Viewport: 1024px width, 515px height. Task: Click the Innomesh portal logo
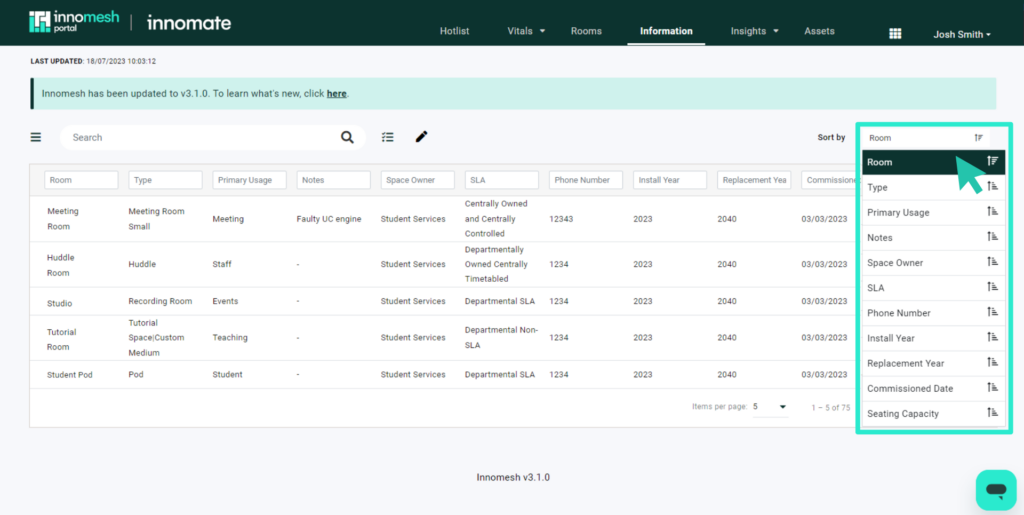coord(74,22)
